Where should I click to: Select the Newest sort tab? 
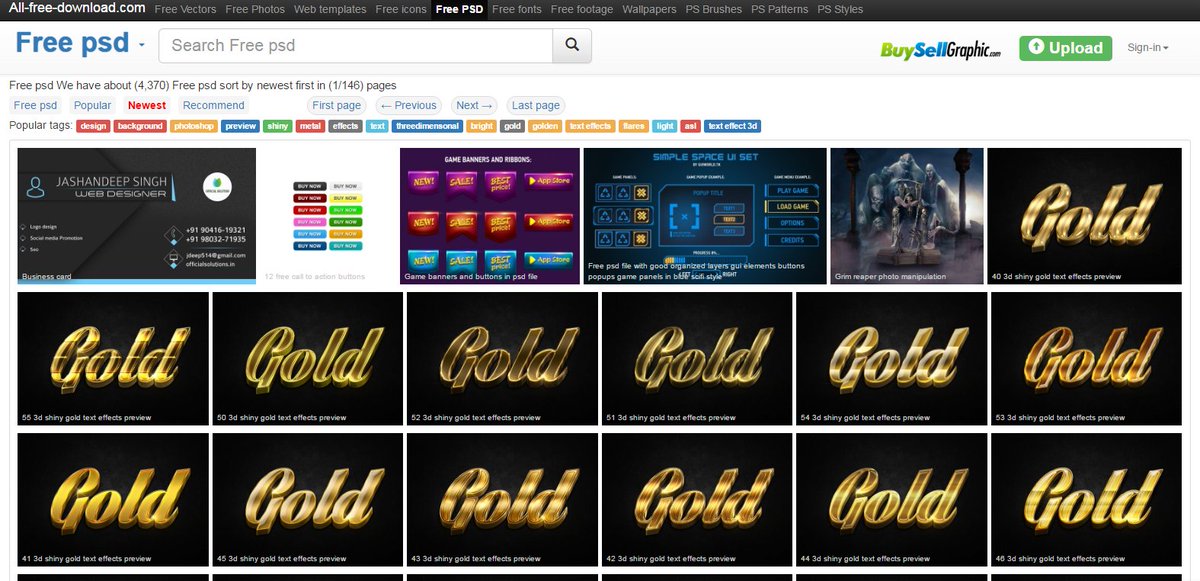point(147,105)
